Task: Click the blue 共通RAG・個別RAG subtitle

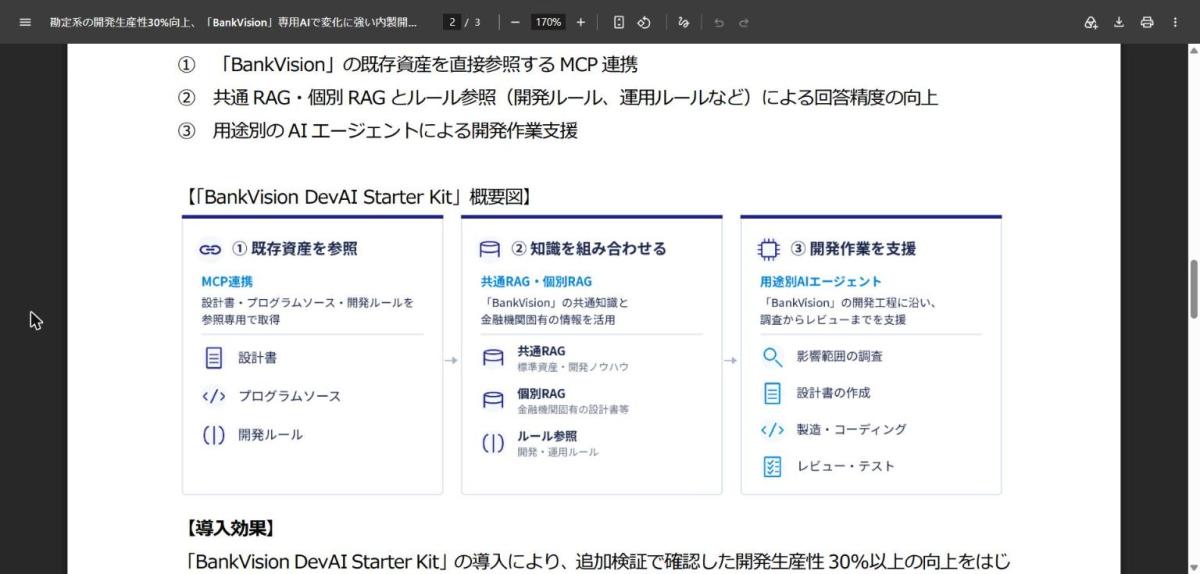Action: pyautogui.click(x=536, y=281)
